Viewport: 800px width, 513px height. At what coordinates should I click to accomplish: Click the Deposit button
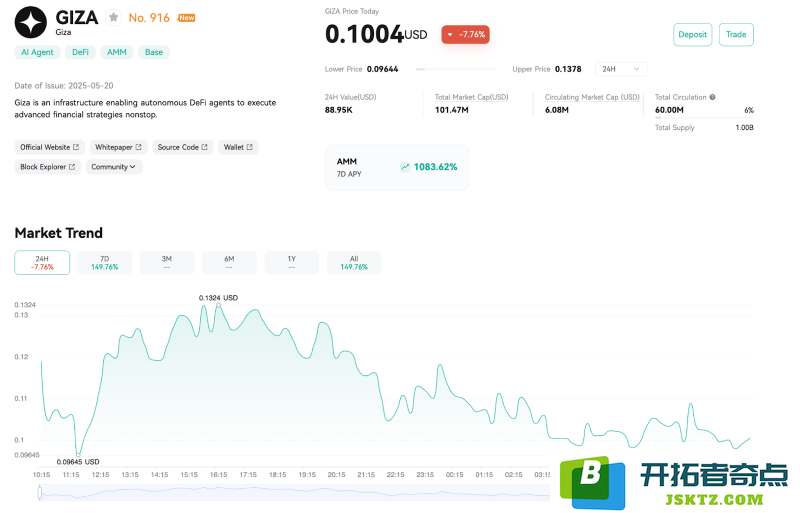tap(692, 35)
